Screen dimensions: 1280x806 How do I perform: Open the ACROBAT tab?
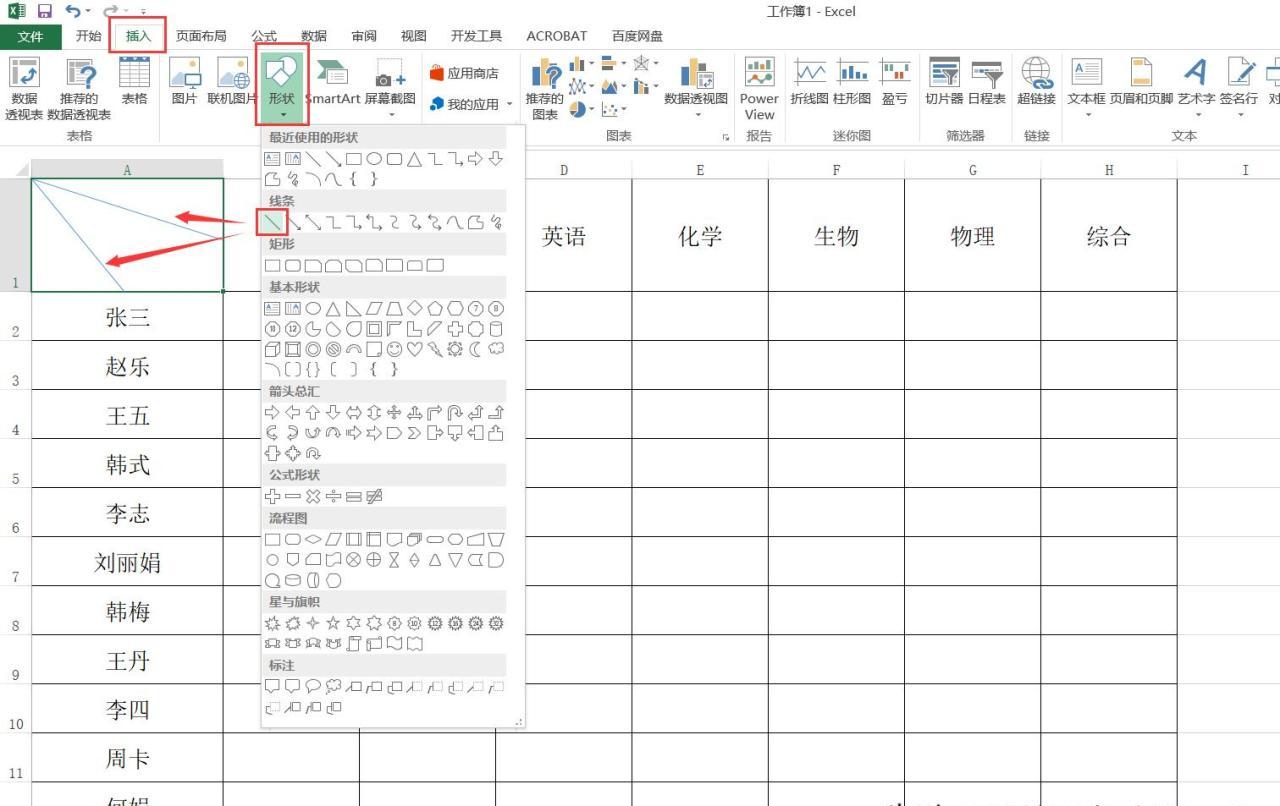(x=557, y=36)
